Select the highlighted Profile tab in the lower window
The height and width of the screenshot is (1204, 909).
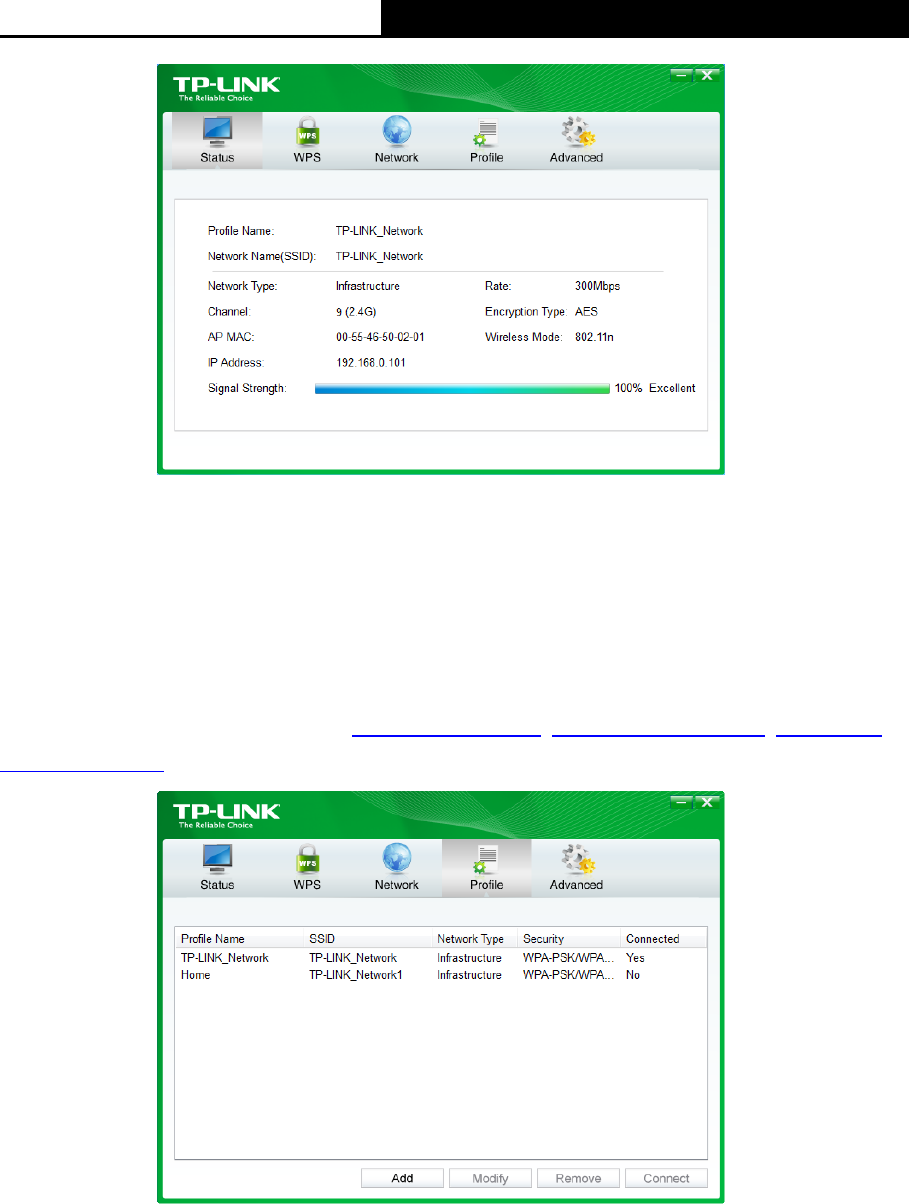coord(486,867)
